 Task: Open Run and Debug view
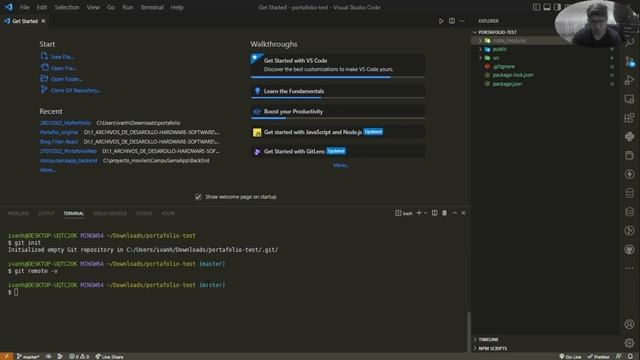pyautogui.click(x=629, y=80)
